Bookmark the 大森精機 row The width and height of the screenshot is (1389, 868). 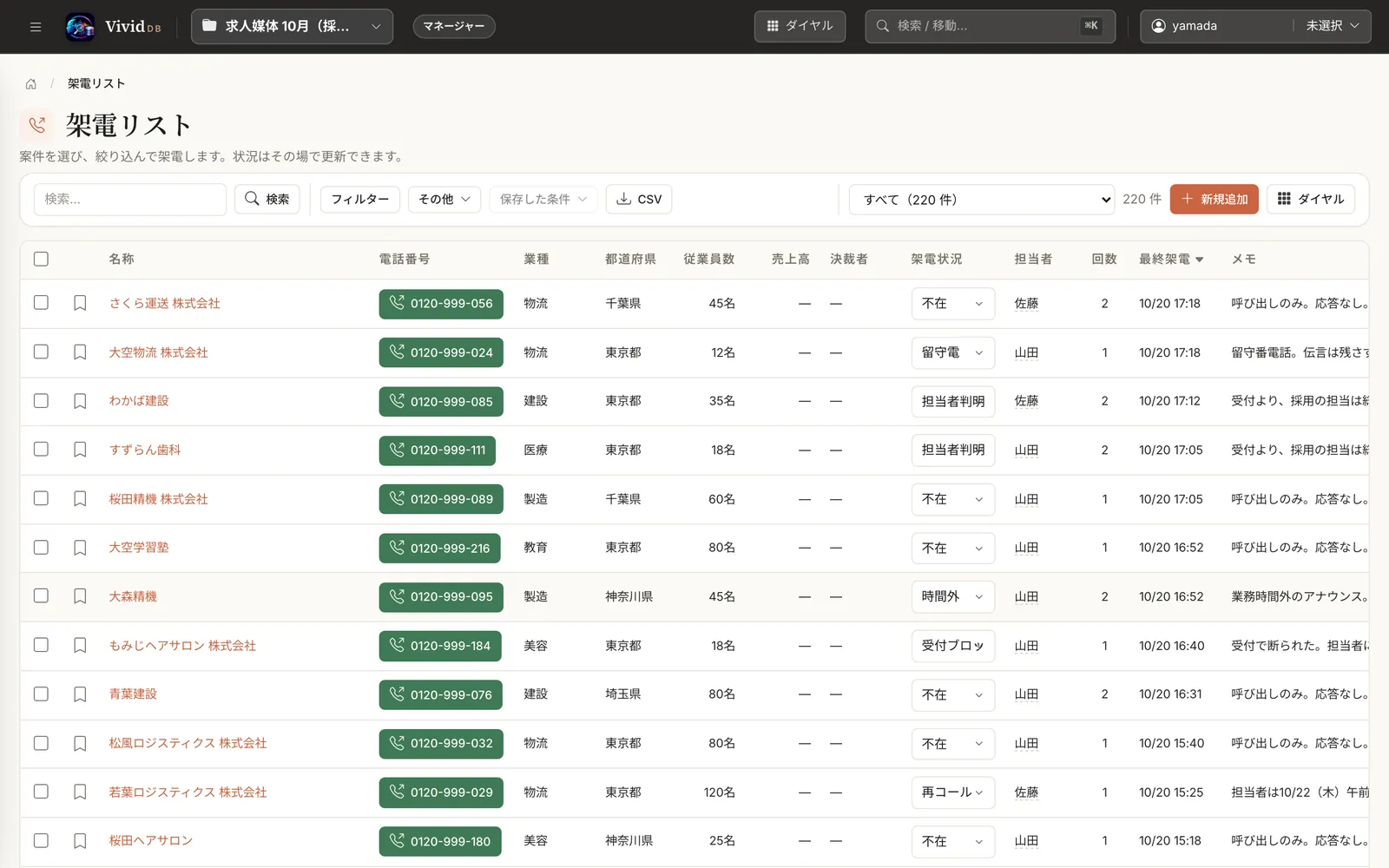(x=80, y=596)
